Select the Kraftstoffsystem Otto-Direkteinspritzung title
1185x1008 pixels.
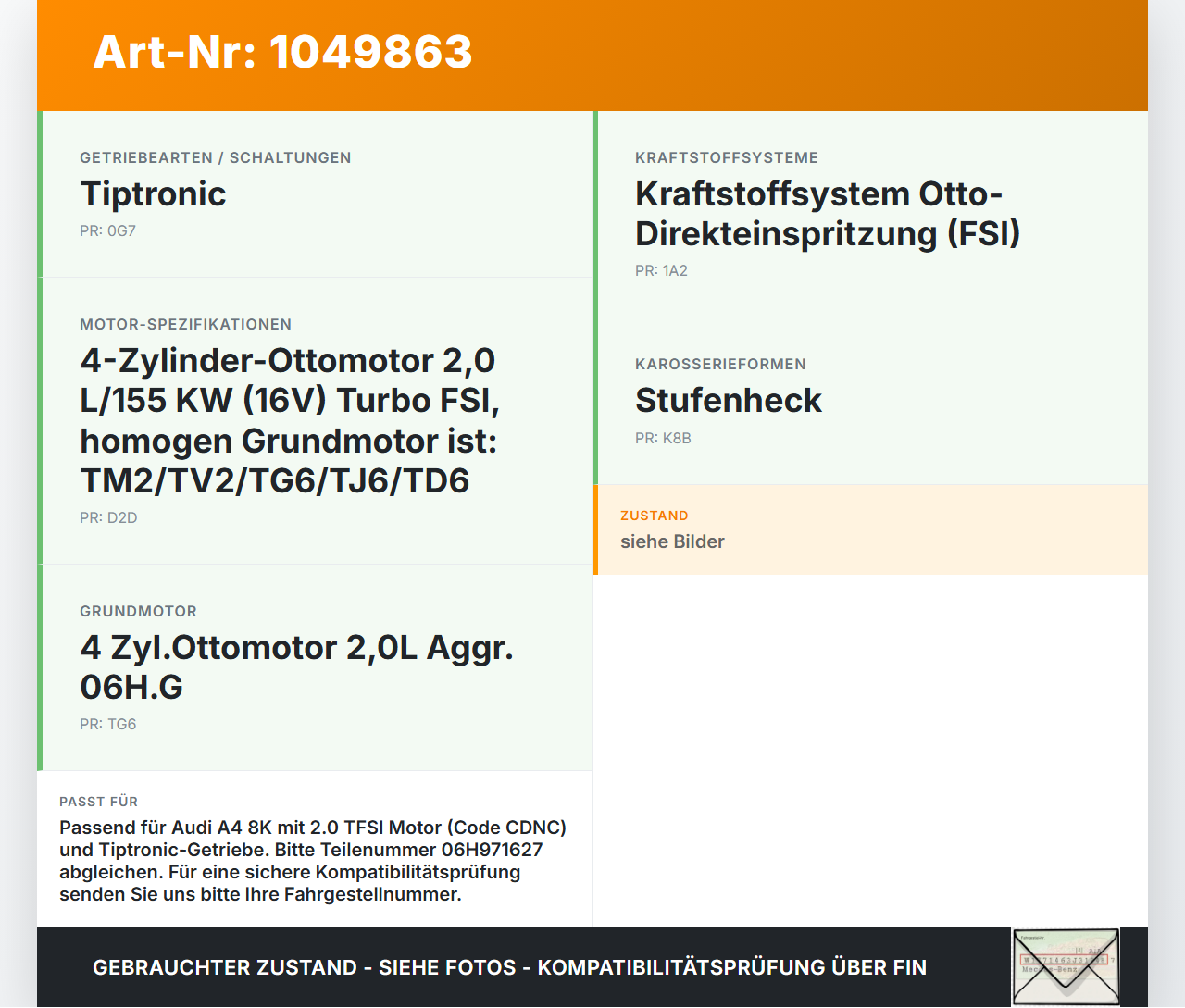tap(828, 213)
